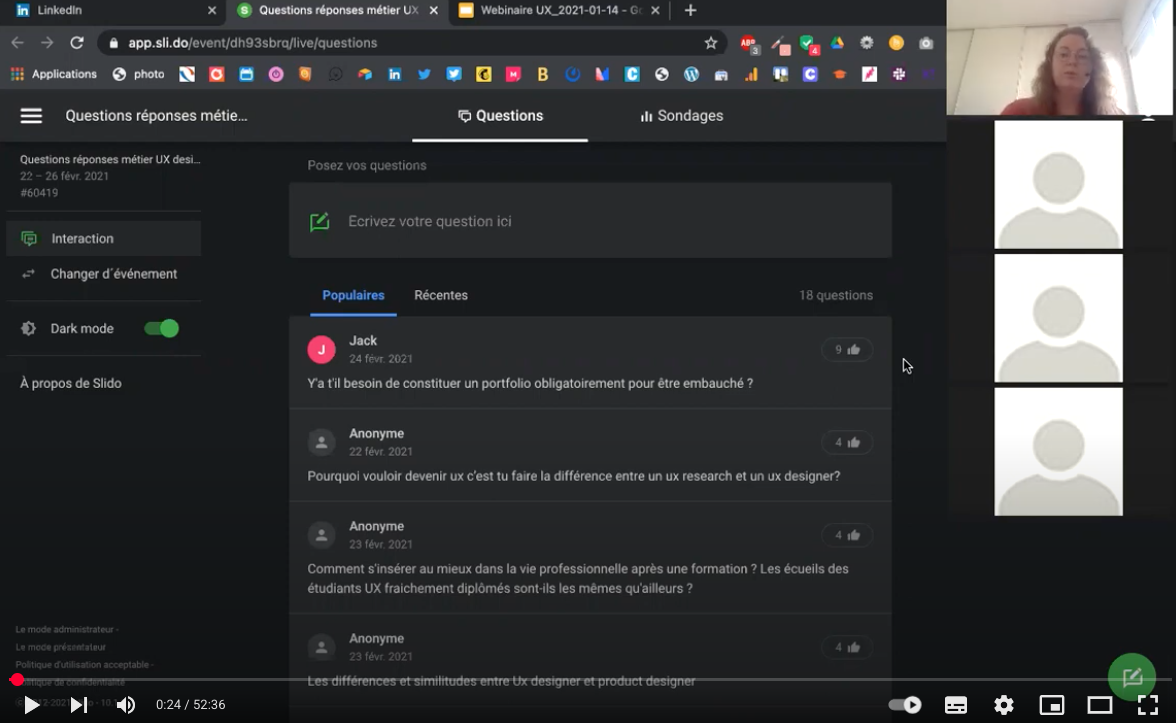
Task: Open the Google Drive extension icon
Action: 837,43
